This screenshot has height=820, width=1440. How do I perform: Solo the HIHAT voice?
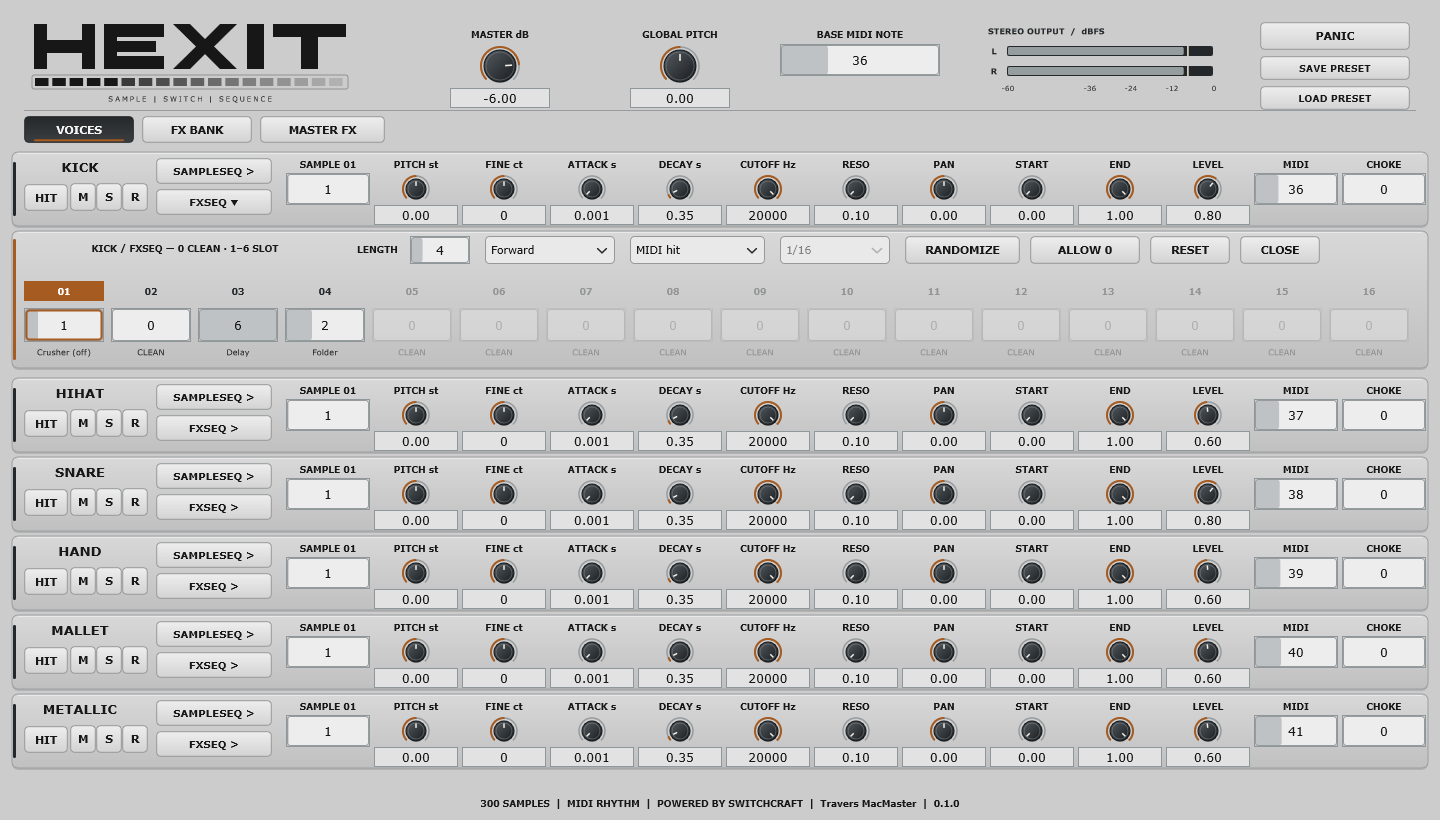109,423
